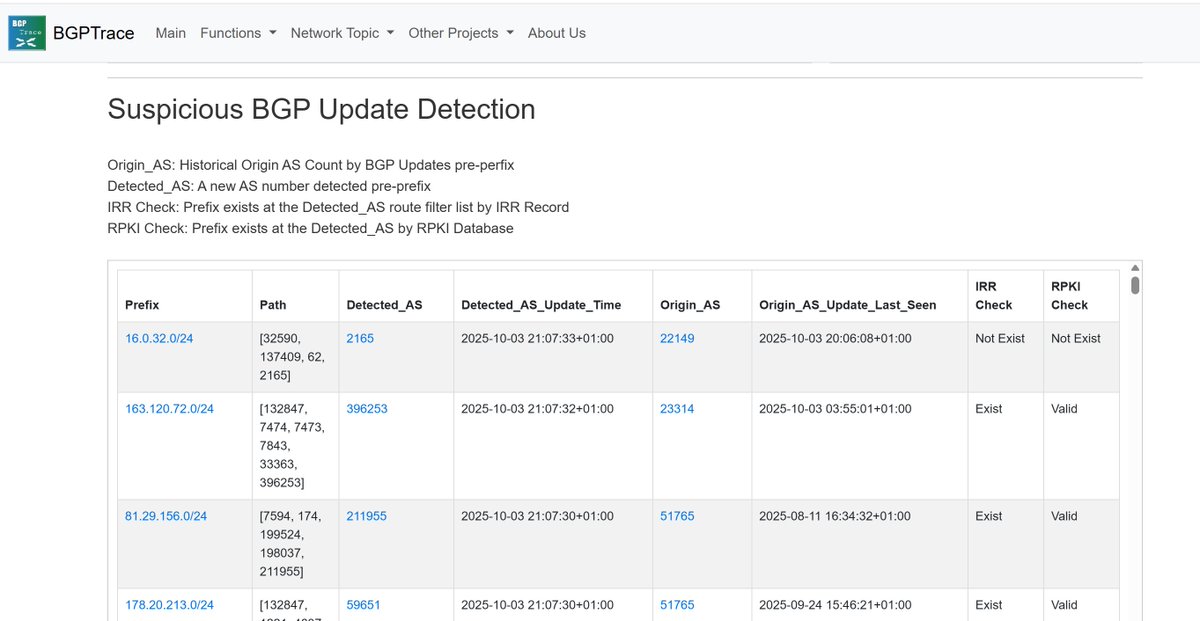Go to Main page
The image size is (1200, 621).
pyautogui.click(x=171, y=33)
